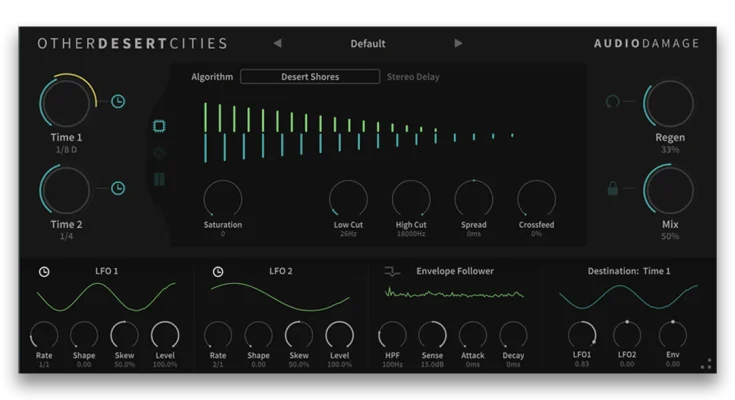The width and height of the screenshot is (735, 400).
Task: Open the Default preset menu
Action: (367, 44)
